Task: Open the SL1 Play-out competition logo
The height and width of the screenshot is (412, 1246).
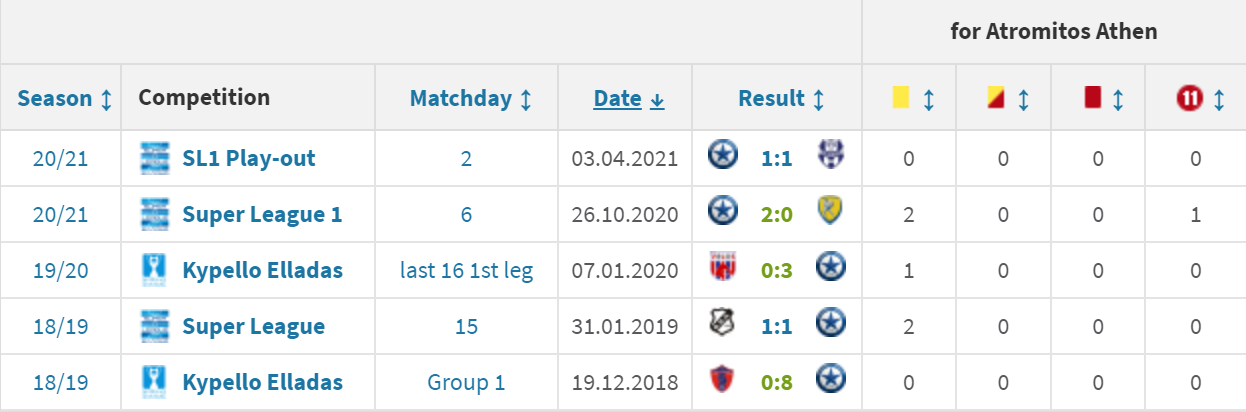Action: point(154,158)
